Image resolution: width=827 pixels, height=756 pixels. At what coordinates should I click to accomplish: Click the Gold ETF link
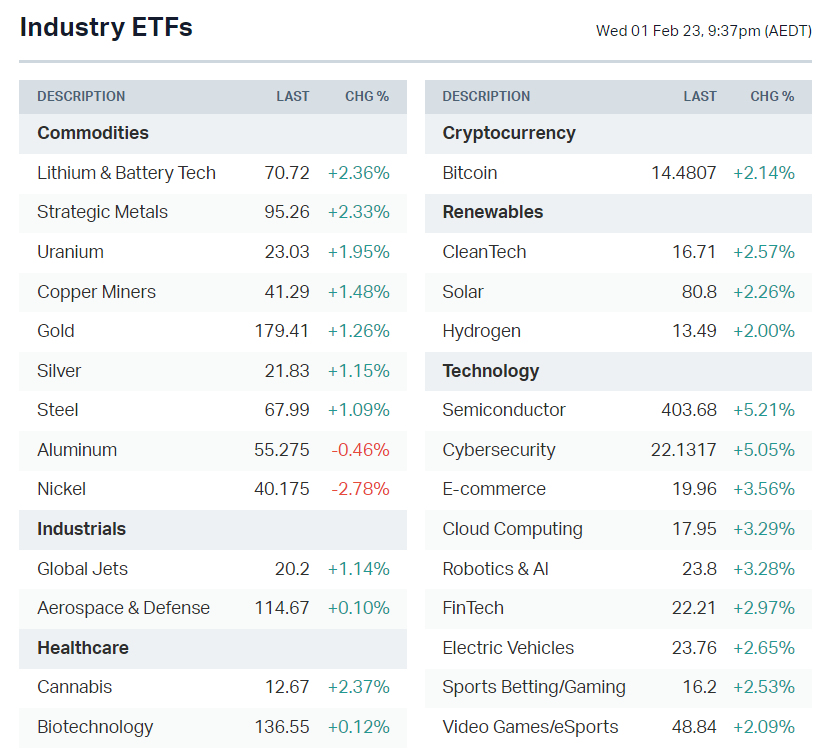pos(56,331)
